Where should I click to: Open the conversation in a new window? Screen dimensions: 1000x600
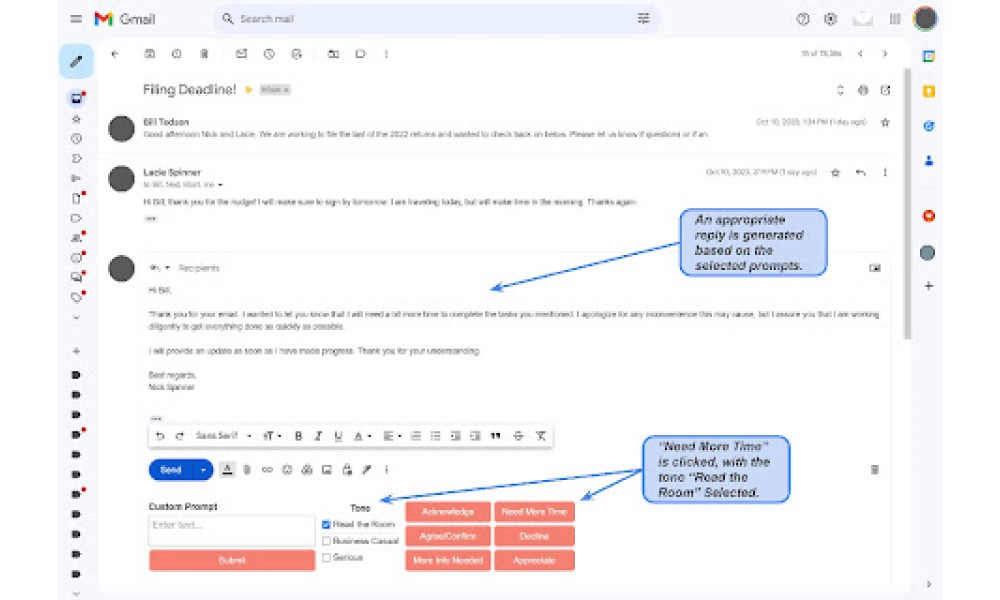tap(885, 90)
